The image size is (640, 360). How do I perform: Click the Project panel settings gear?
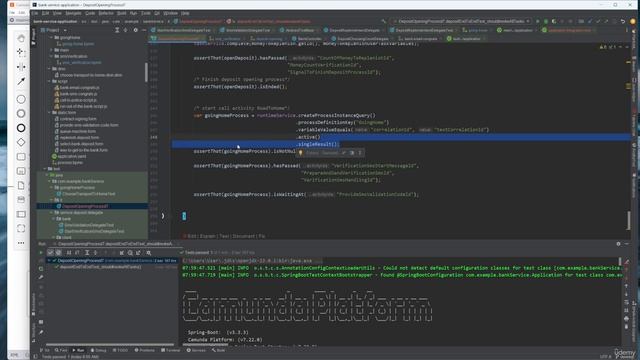[136, 30]
